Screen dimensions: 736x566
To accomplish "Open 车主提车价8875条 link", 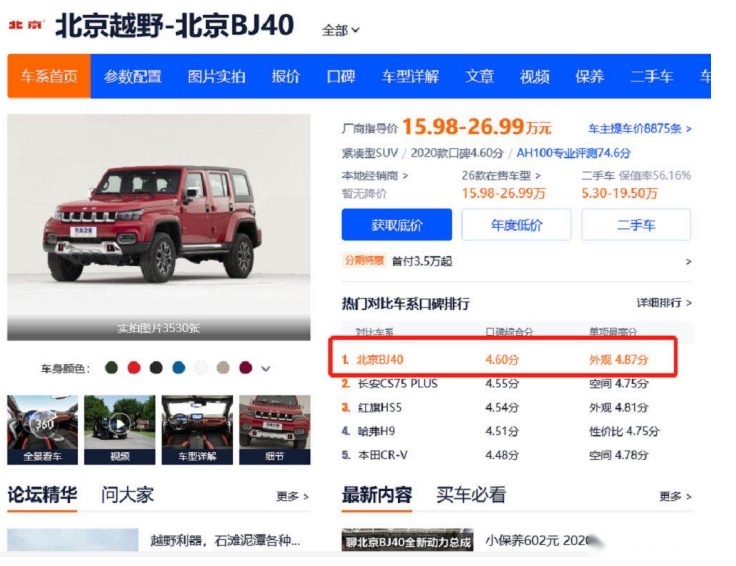I will [640, 129].
